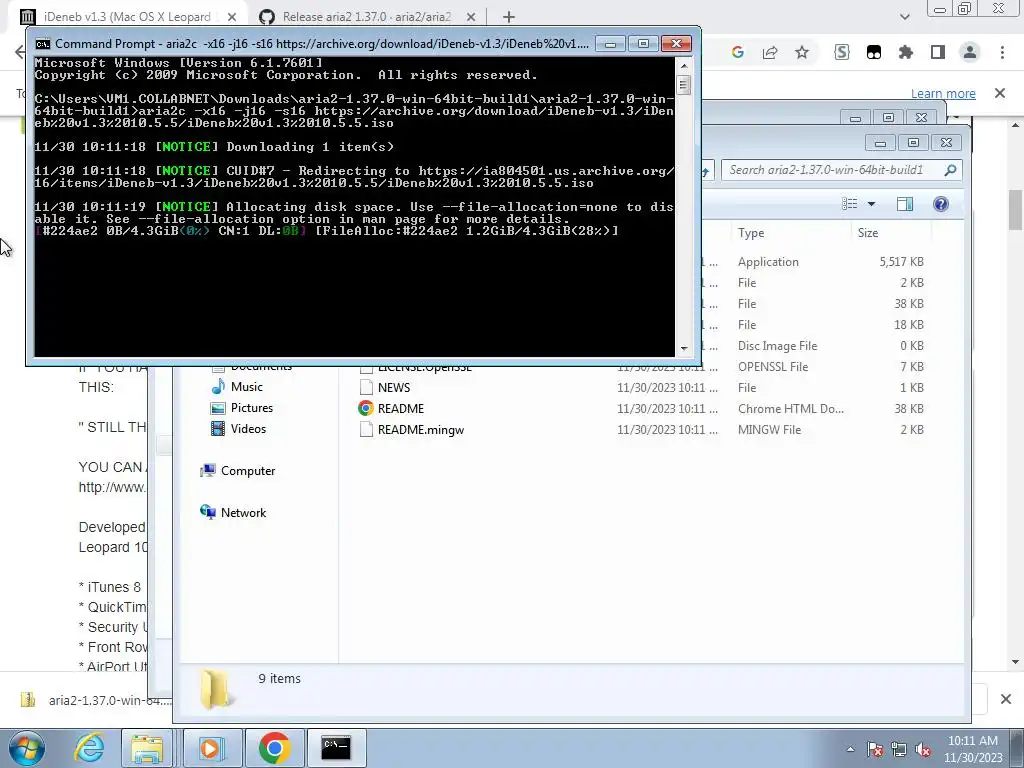Image resolution: width=1024 pixels, height=768 pixels.
Task: Show hidden tray icons arrow
Action: point(850,749)
